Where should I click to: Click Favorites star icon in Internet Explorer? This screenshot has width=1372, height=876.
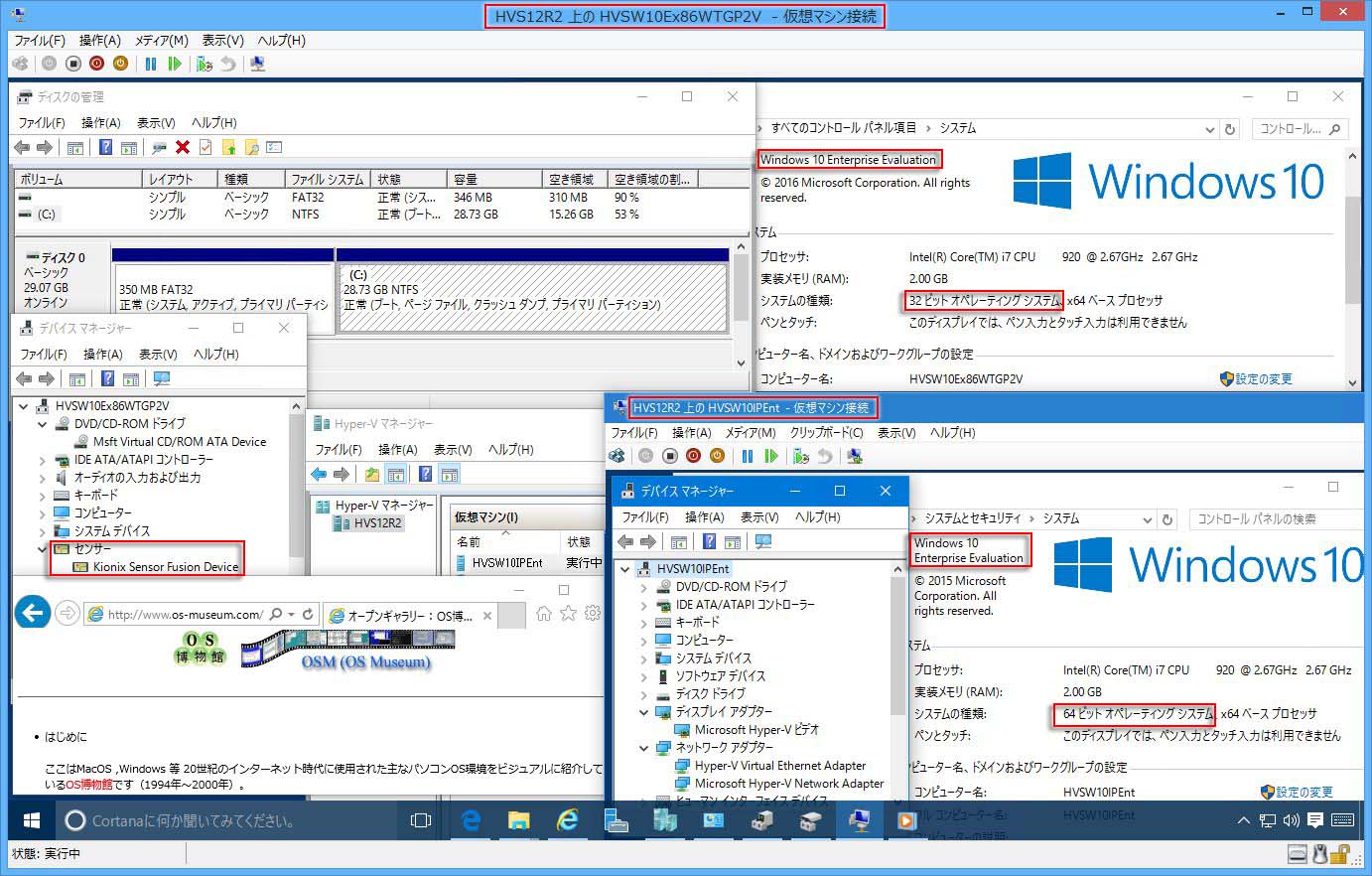click(x=568, y=614)
